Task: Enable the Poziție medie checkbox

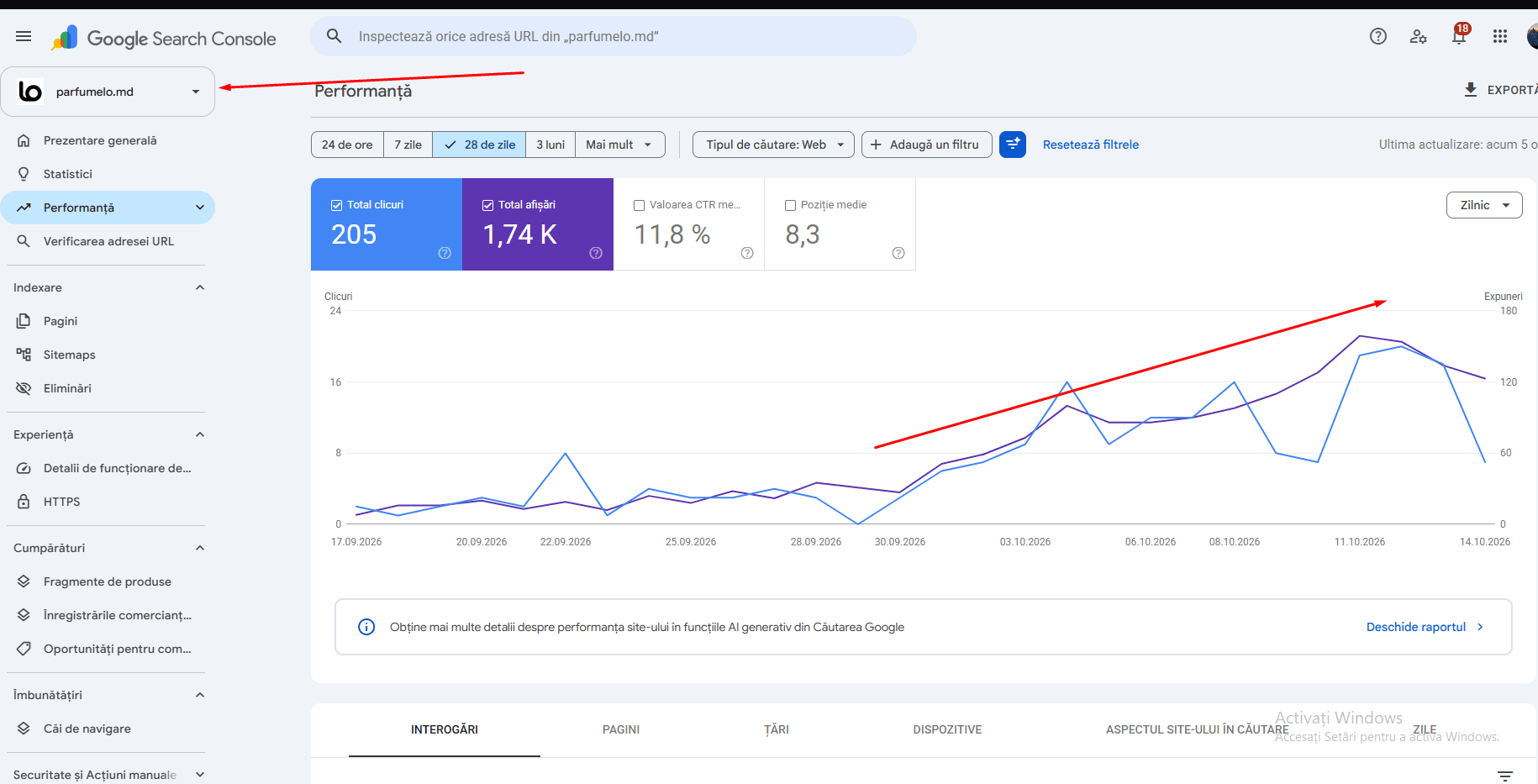Action: click(791, 205)
